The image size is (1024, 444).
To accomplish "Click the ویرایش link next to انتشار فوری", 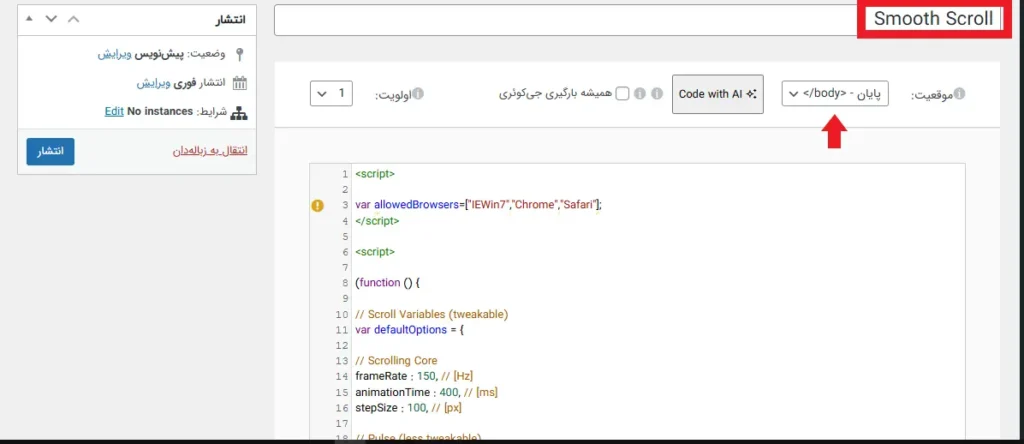I will point(153,83).
